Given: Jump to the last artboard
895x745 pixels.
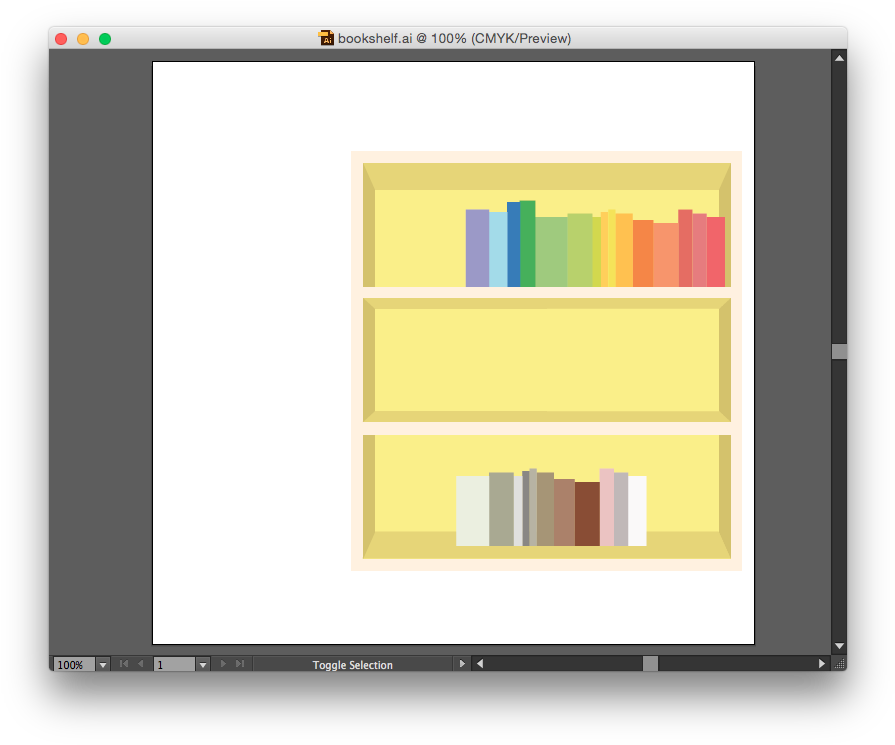Looking at the screenshot, I should [x=239, y=664].
